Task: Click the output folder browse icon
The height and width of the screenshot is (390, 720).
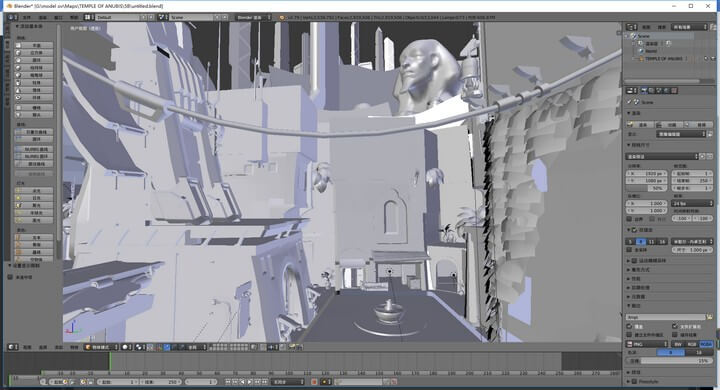Action: pyautogui.click(x=709, y=317)
